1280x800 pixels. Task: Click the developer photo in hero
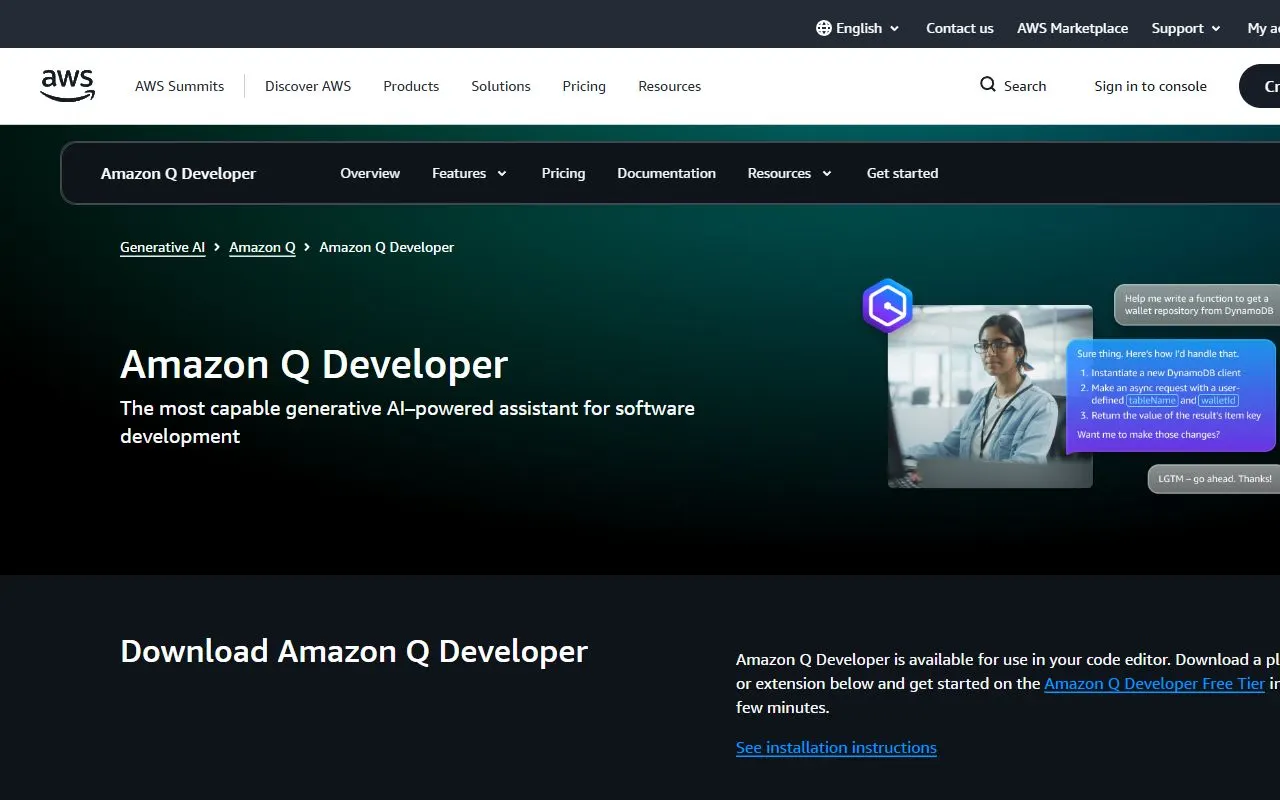990,396
